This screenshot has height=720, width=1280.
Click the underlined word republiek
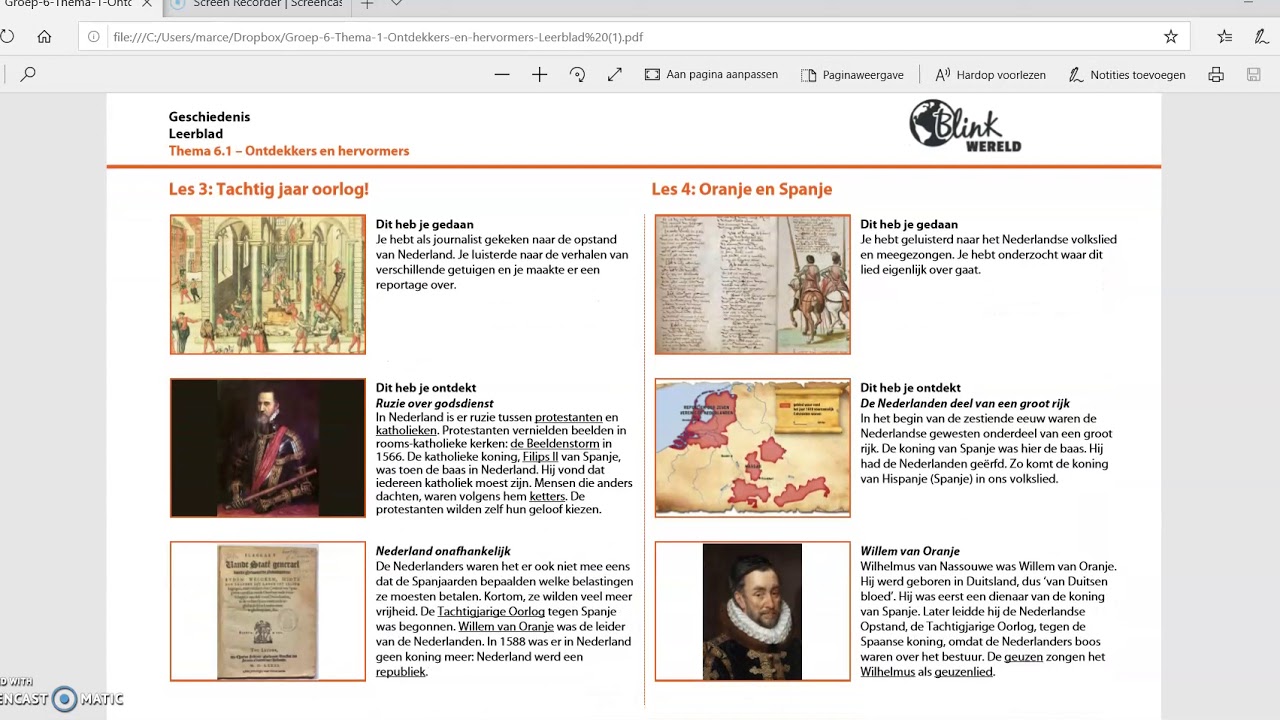(401, 672)
